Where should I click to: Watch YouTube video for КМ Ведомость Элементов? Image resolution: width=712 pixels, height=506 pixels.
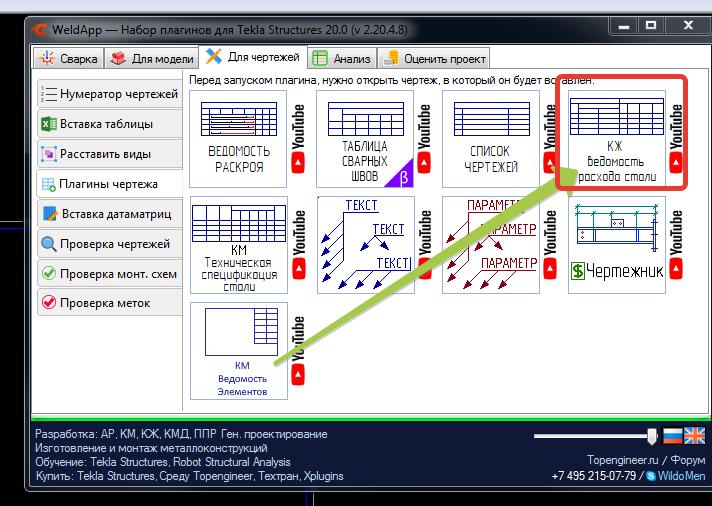(298, 351)
